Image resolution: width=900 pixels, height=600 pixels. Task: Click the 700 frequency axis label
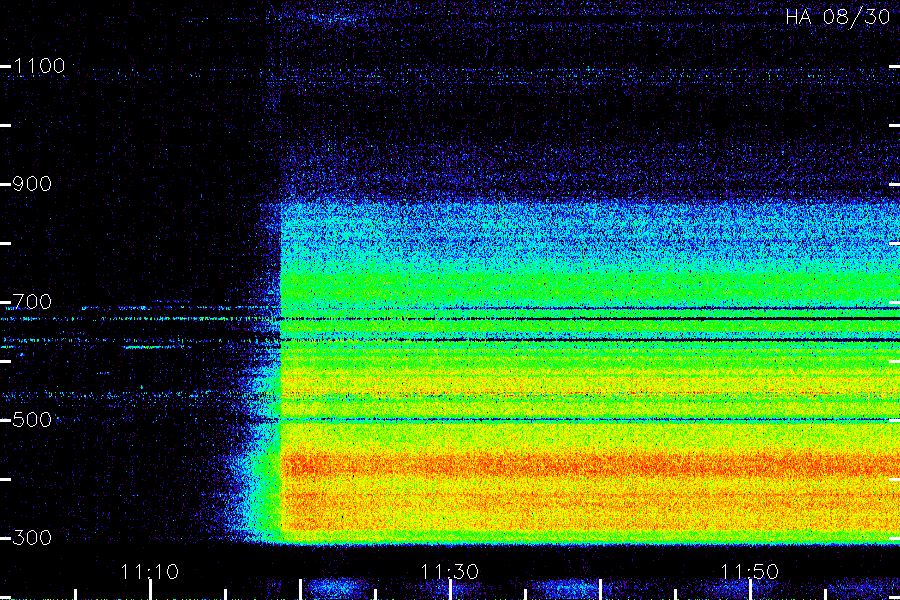pos(32,301)
